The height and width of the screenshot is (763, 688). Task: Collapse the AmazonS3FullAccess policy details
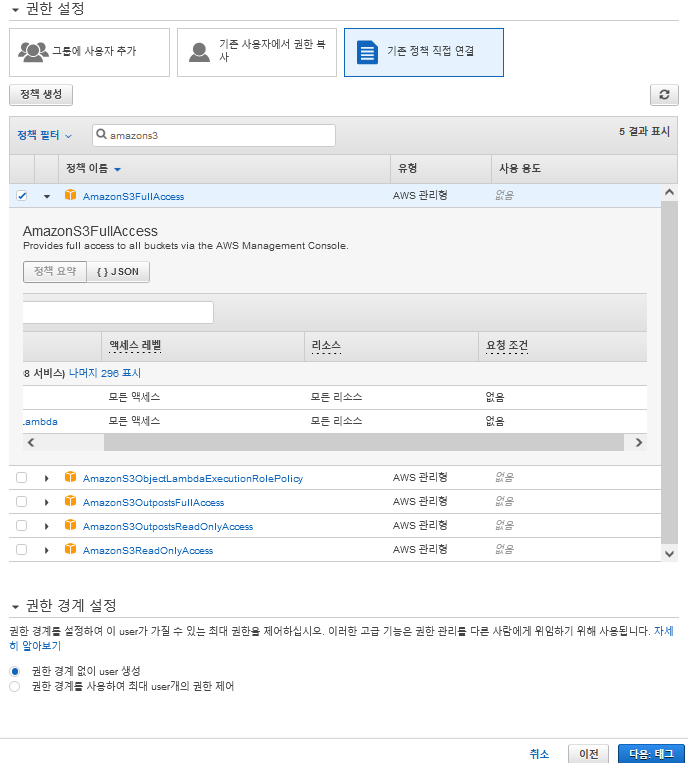47,197
